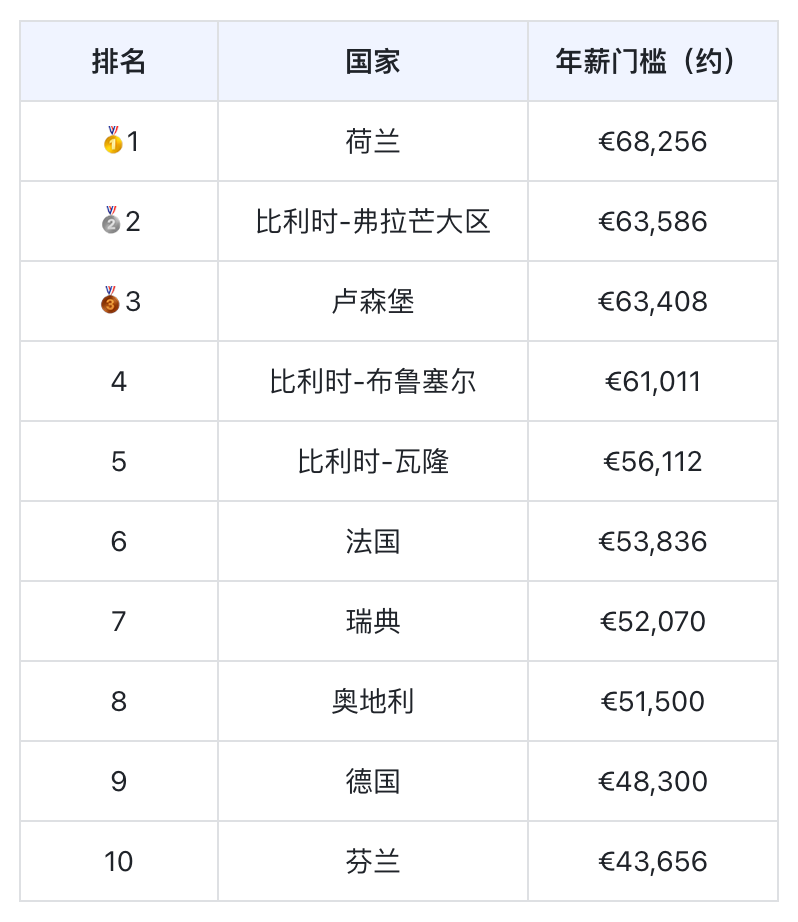Click the 国家 column header

(x=373, y=62)
